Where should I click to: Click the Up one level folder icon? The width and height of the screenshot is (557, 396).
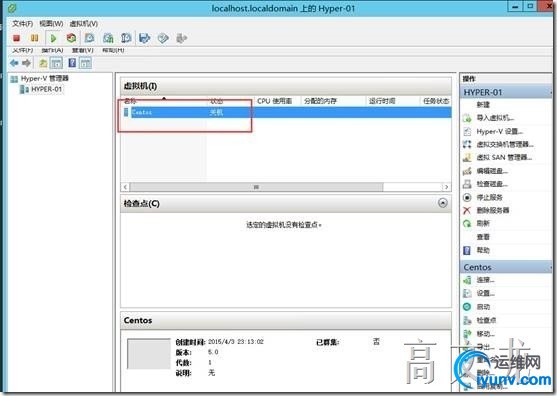point(43,63)
